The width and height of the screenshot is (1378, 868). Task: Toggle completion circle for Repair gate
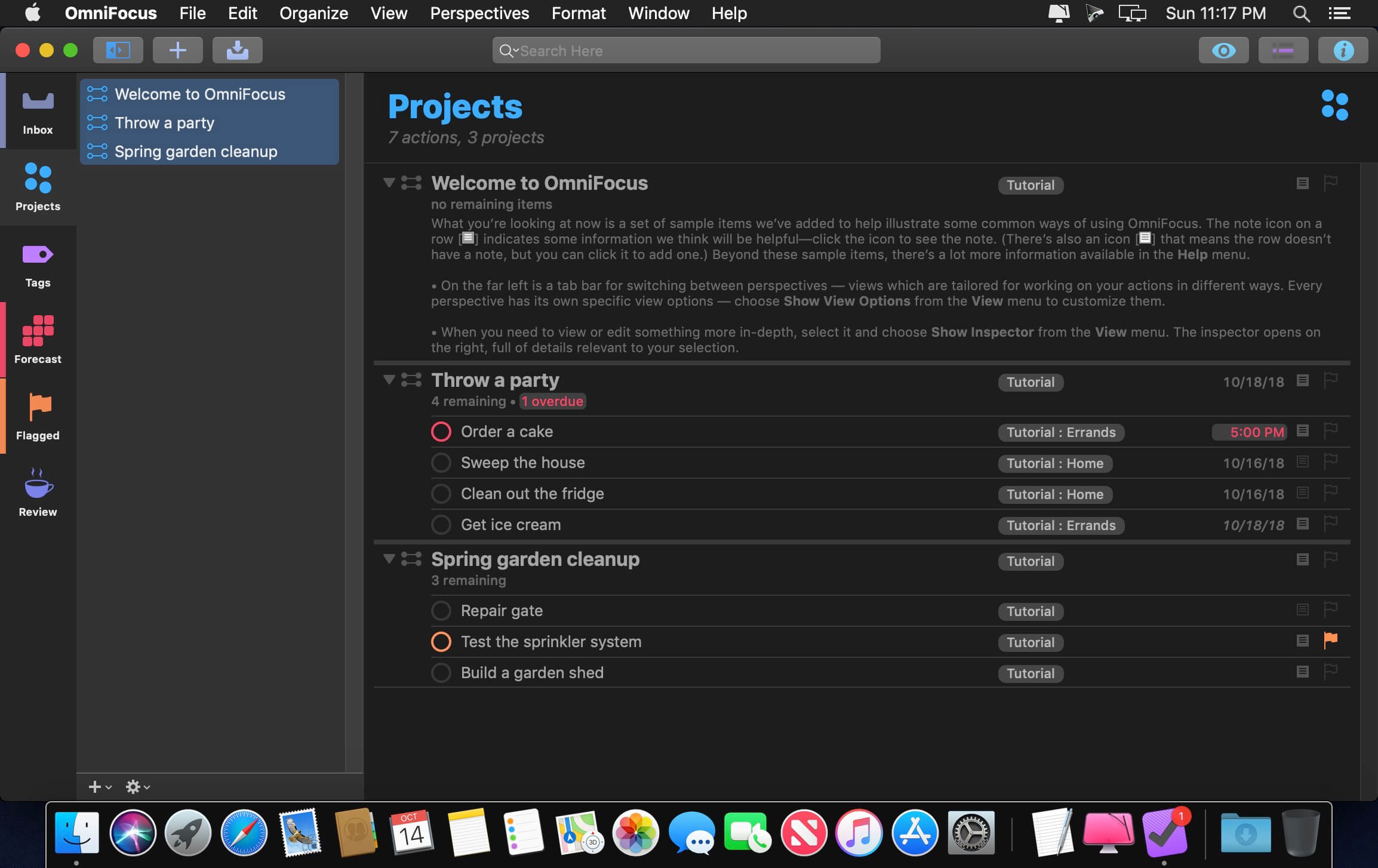[440, 611]
